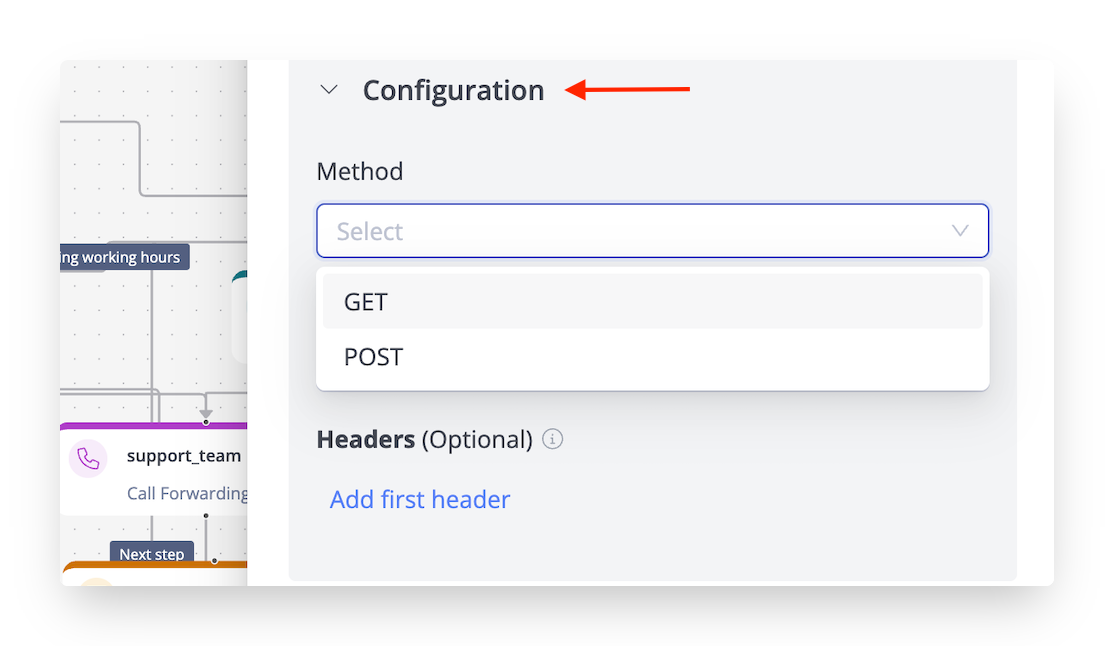Click the arrowhead connector above support_team node
Image resolution: width=1114 pixels, height=646 pixels.
pos(206,412)
